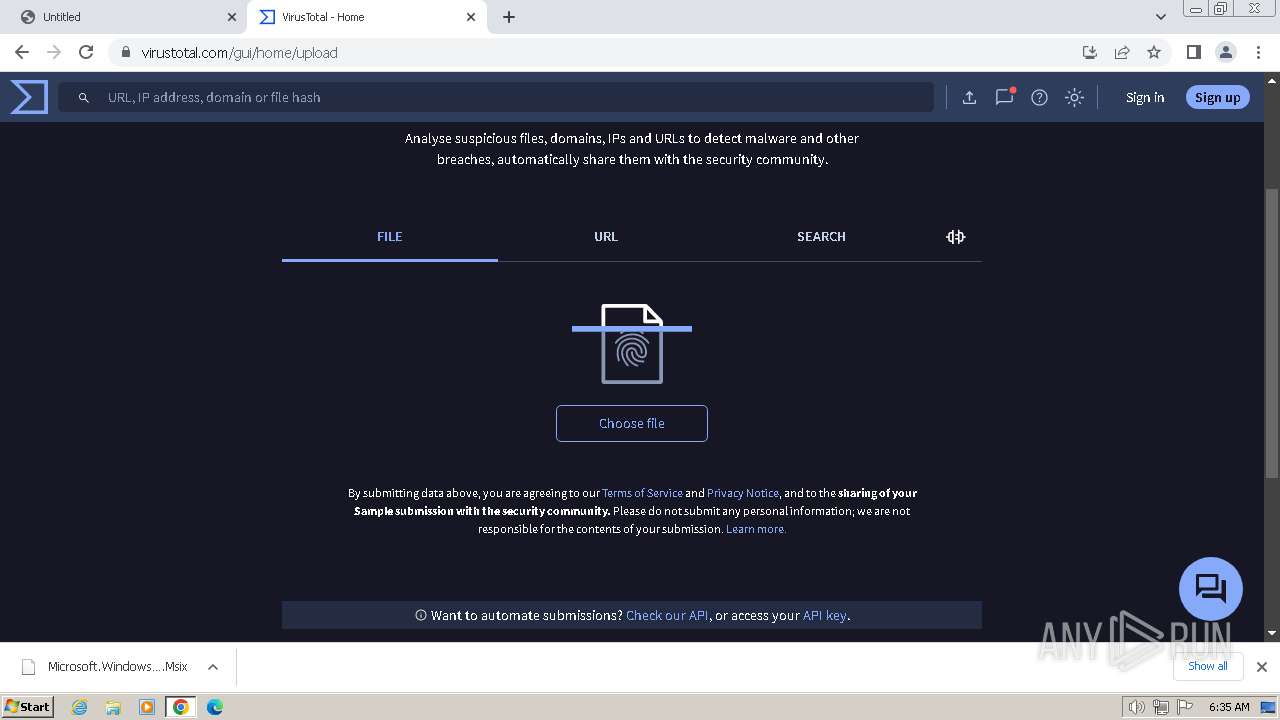Toggle the light/dark theme sun icon
The image size is (1280, 720).
point(1074,97)
